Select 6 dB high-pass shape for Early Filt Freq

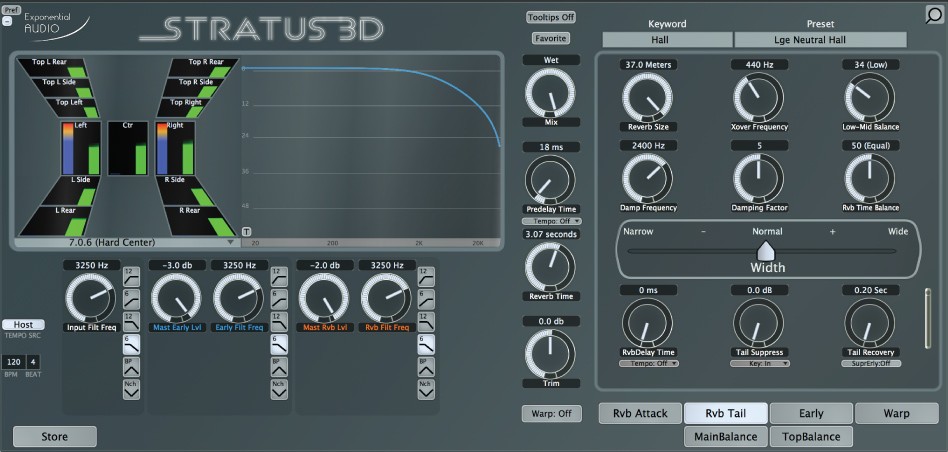pyautogui.click(x=279, y=299)
